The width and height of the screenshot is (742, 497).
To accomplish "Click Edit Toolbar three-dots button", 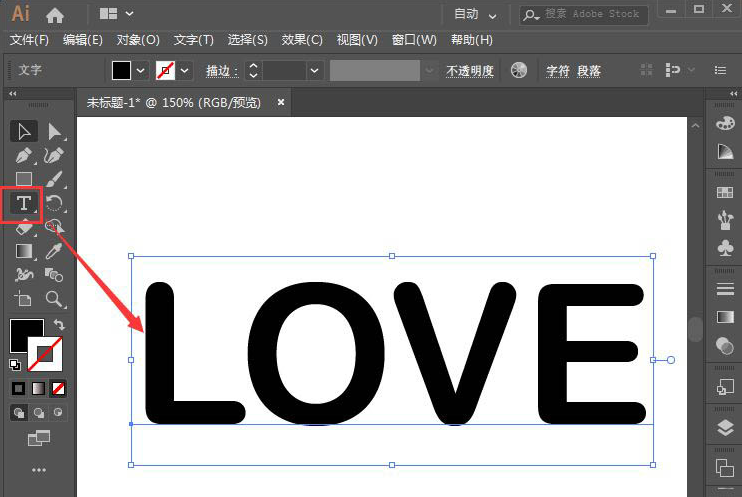I will (x=39, y=470).
